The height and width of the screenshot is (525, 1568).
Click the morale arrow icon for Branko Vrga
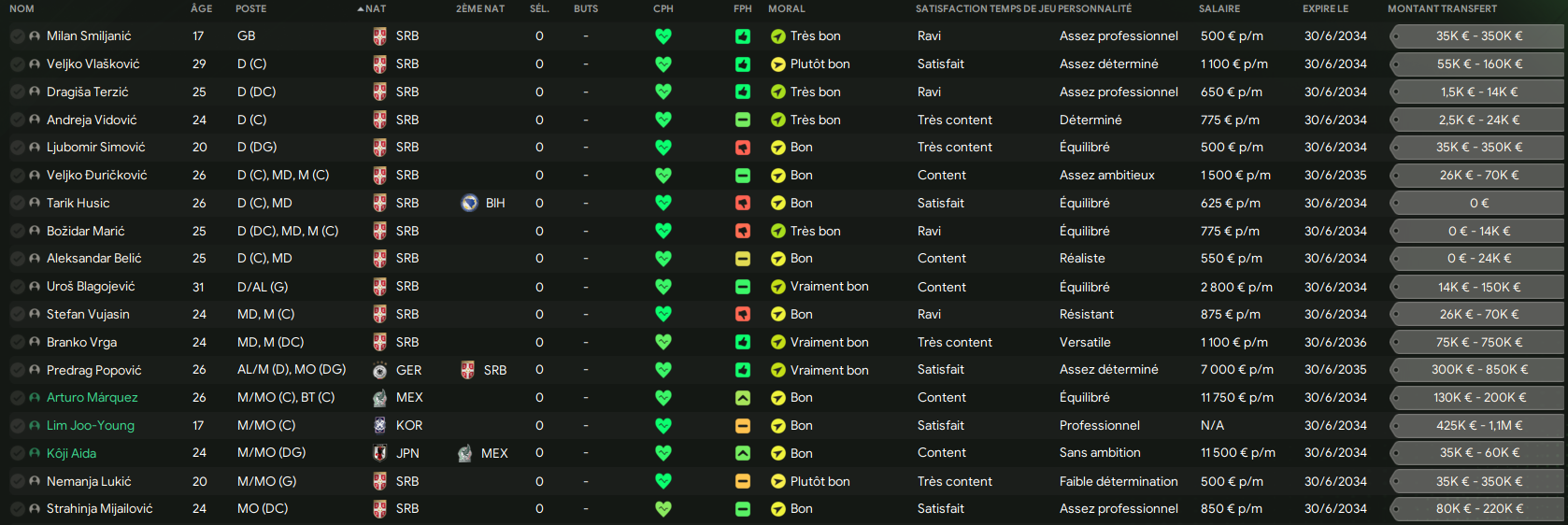pos(777,343)
